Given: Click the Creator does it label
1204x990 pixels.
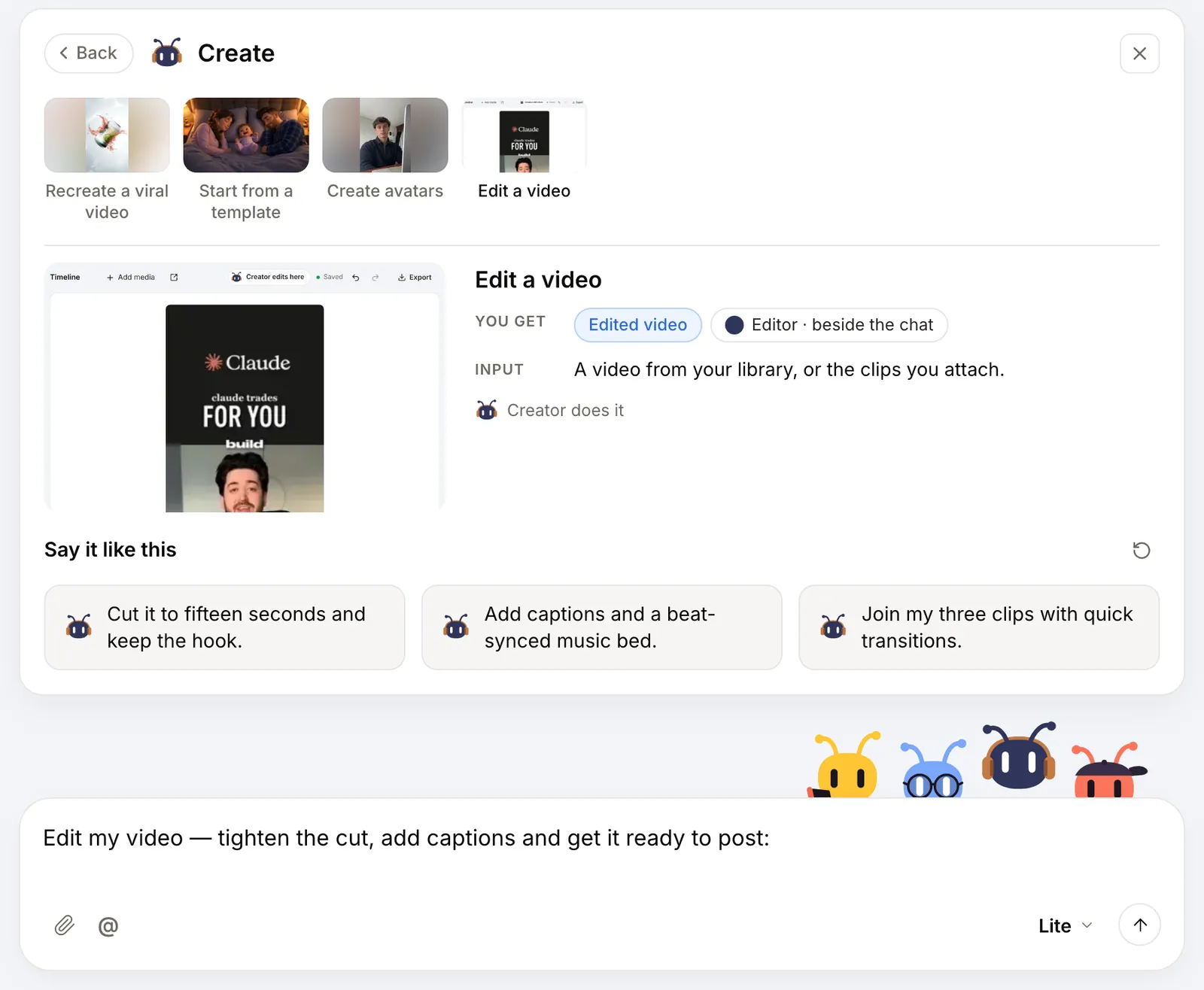Looking at the screenshot, I should (565, 410).
